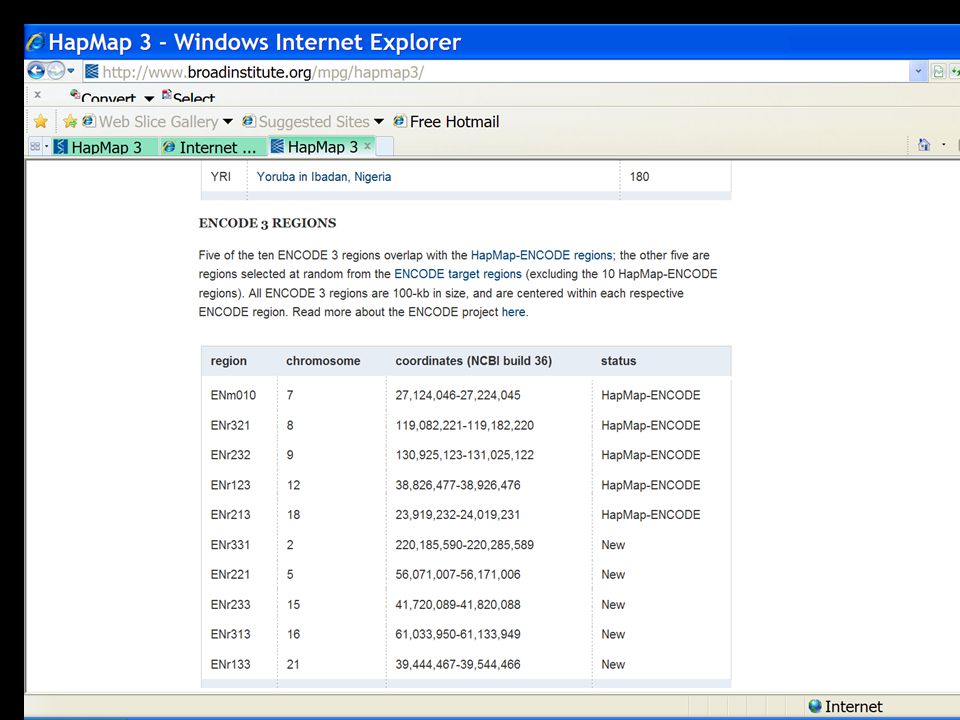This screenshot has width=960, height=720.
Task: Follow the ENCODE target regions link
Action: click(x=458, y=274)
